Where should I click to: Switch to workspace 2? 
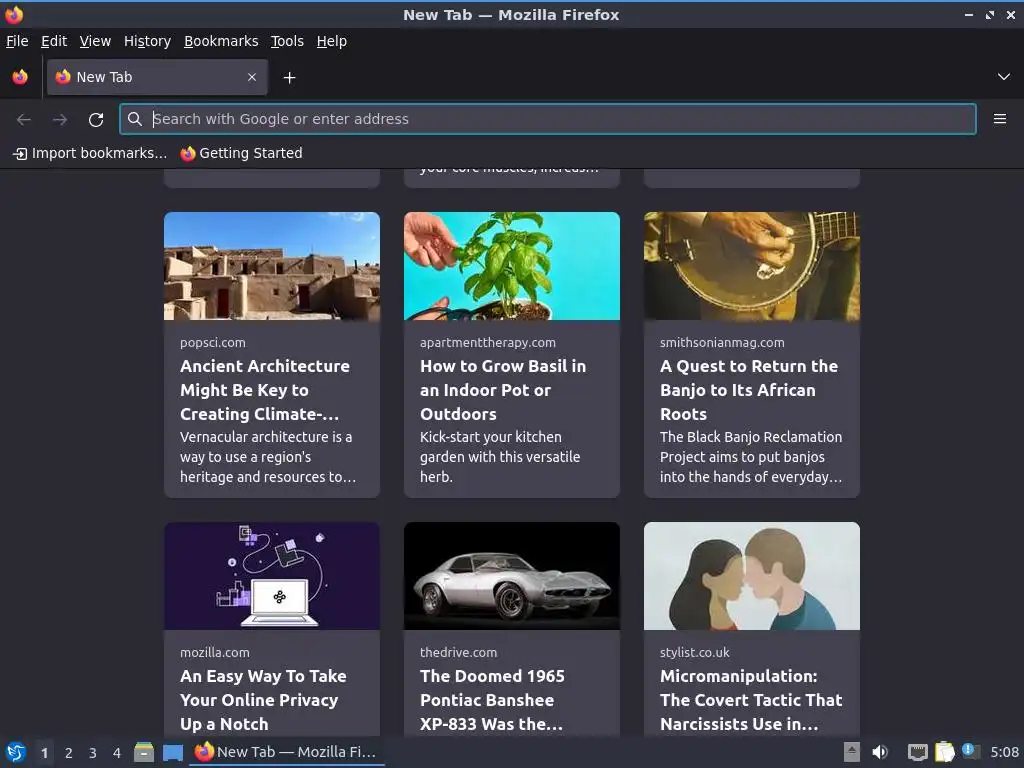69,753
